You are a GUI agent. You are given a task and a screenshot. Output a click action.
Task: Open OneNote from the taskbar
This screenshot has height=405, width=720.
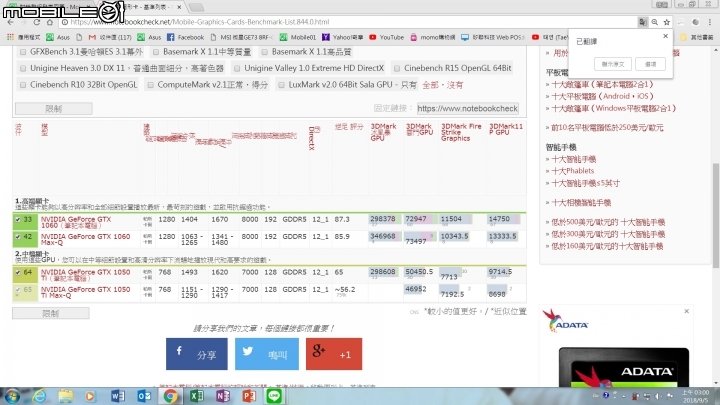point(223,396)
